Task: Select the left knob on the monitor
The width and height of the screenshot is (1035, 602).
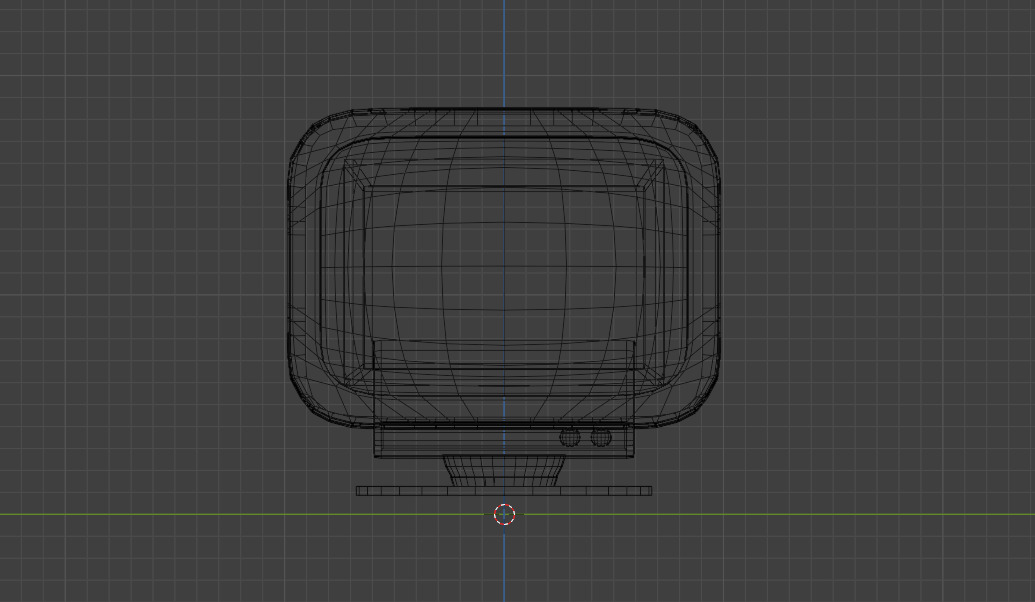Action: [570, 437]
